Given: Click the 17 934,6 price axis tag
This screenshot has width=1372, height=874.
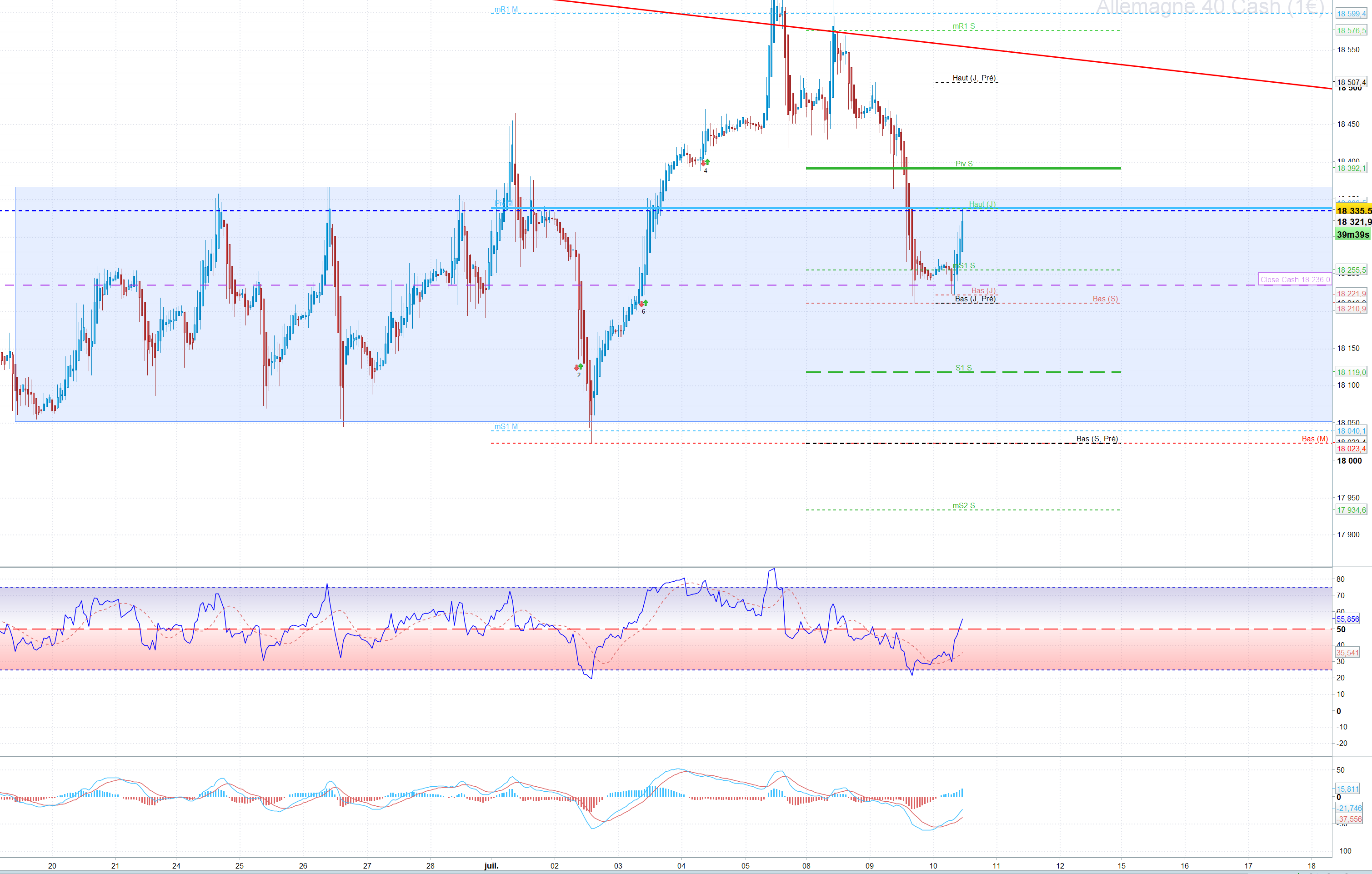Looking at the screenshot, I should pyautogui.click(x=1351, y=510).
